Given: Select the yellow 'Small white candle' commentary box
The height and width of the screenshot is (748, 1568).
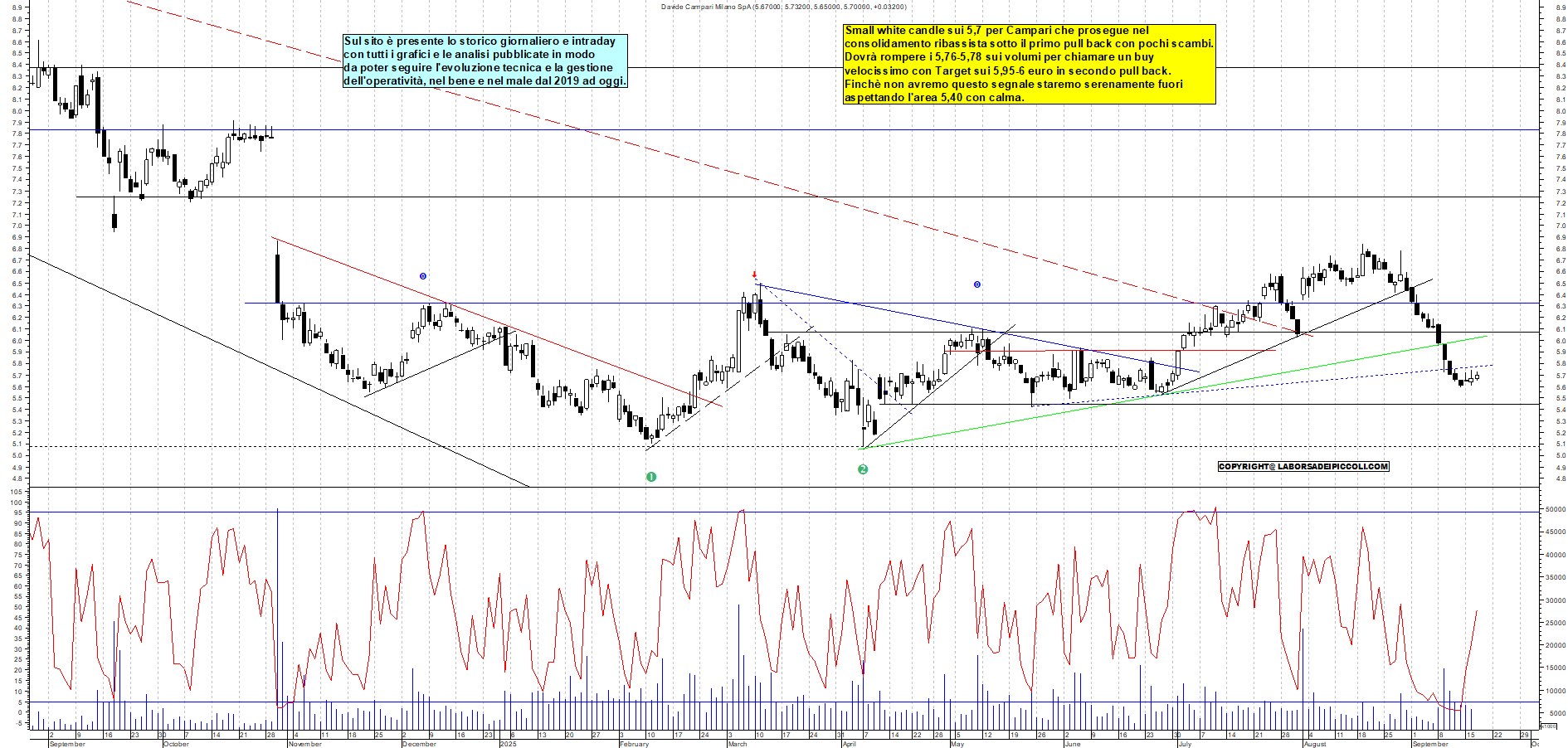Looking at the screenshot, I should pyautogui.click(x=1030, y=64).
